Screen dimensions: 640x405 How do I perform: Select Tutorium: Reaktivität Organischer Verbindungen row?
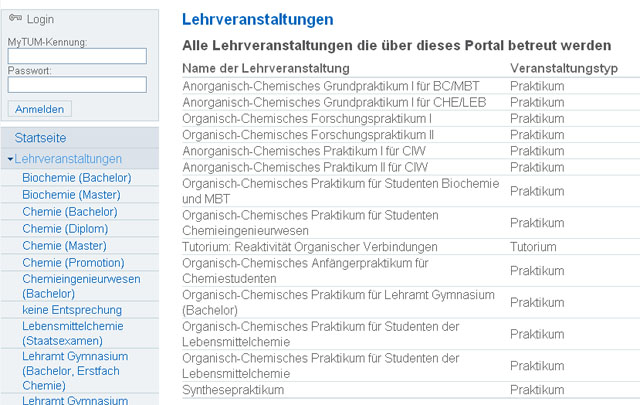coord(411,247)
